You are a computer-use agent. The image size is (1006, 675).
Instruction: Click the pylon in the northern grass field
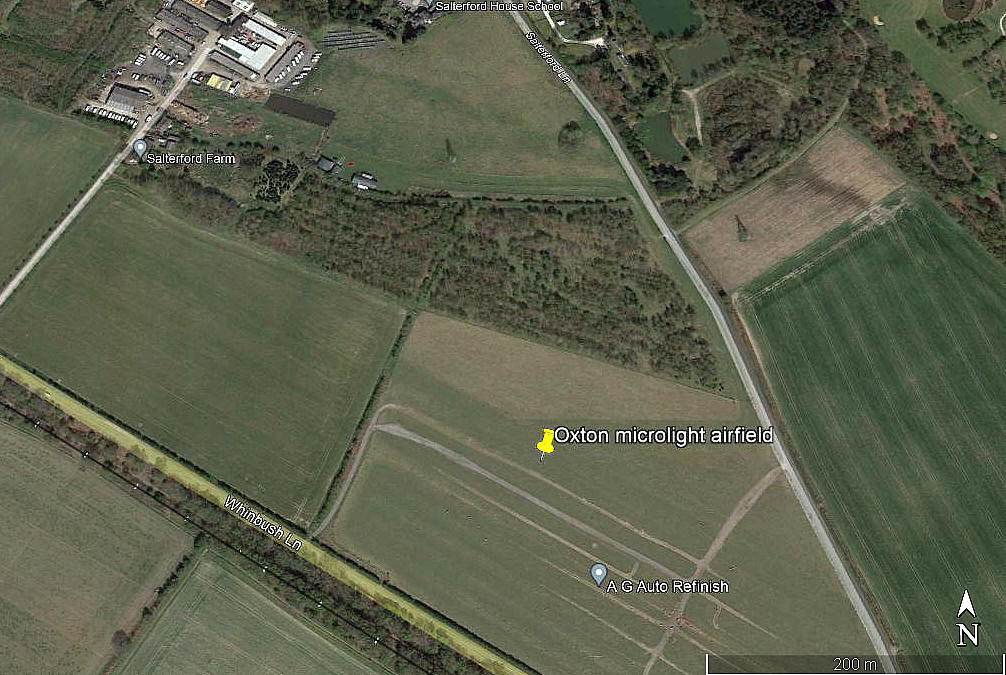[450, 150]
